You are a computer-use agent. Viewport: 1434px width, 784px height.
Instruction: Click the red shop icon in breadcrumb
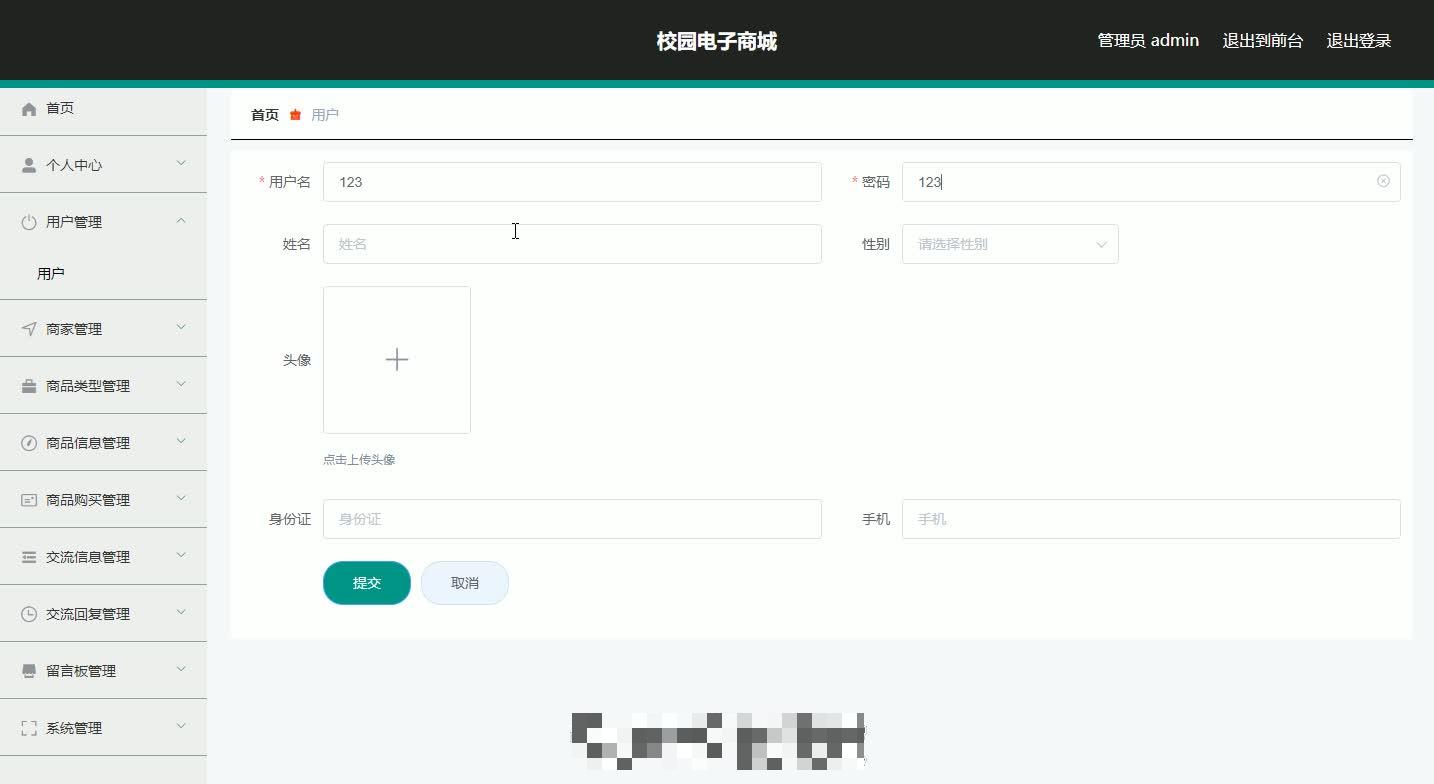pos(295,115)
